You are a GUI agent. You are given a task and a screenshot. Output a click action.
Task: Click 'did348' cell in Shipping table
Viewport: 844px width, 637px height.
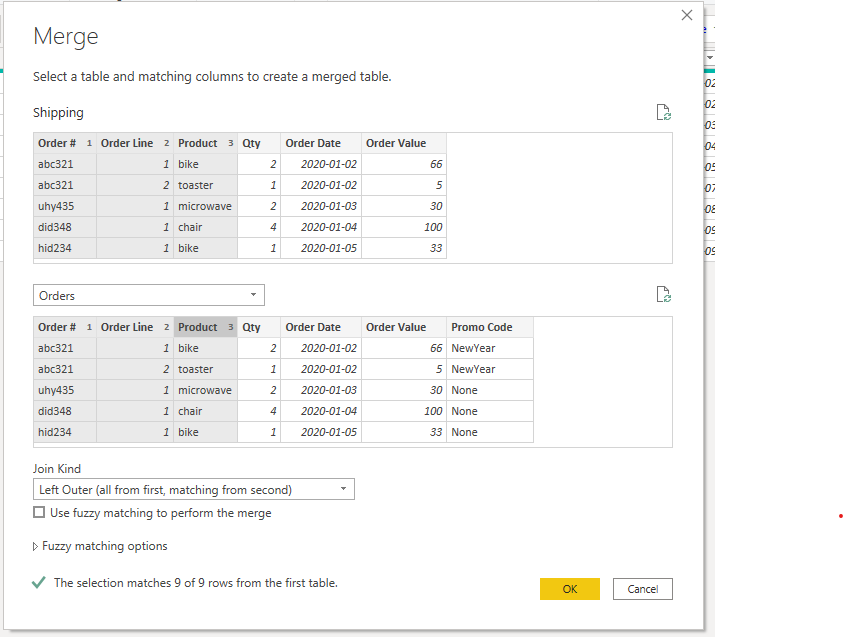[65, 227]
